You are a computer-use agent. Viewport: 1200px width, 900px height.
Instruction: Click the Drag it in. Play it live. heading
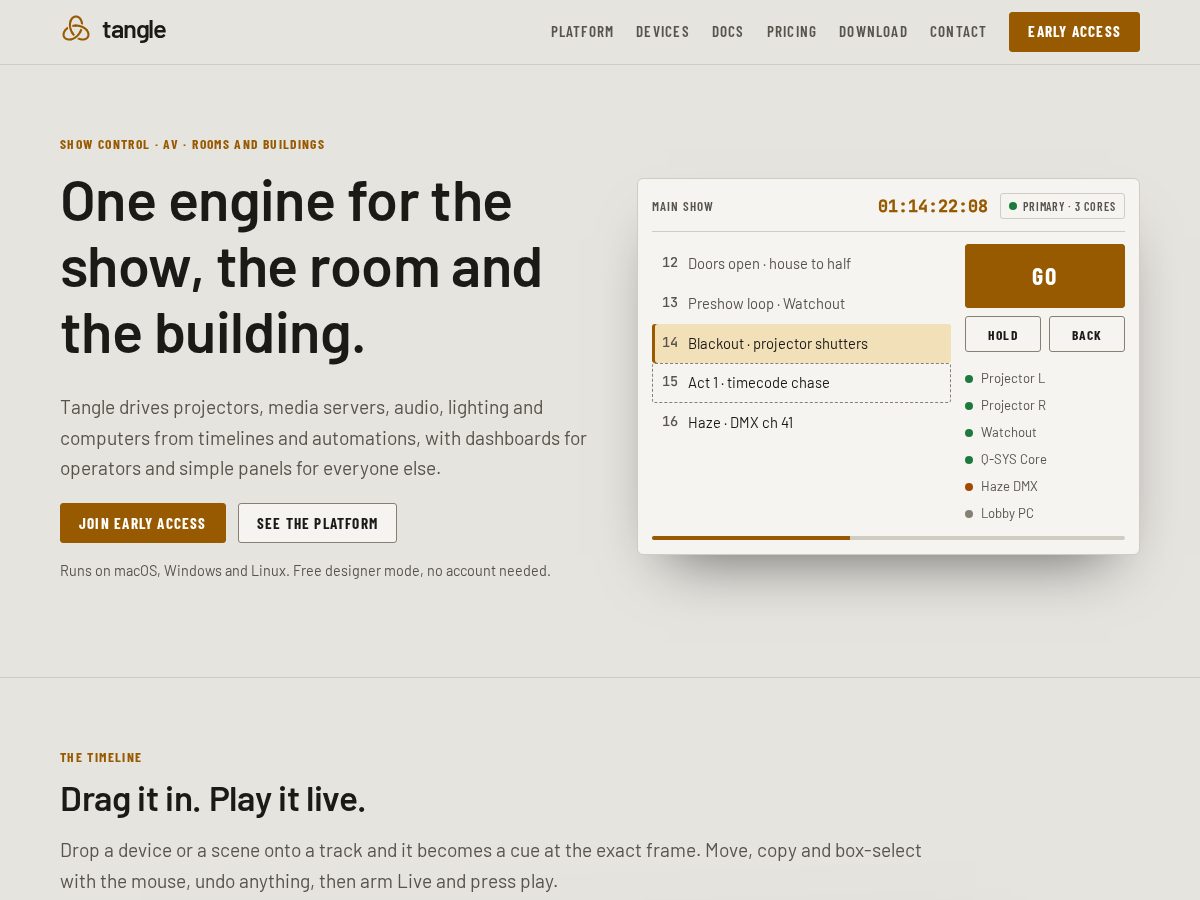pyautogui.click(x=213, y=798)
